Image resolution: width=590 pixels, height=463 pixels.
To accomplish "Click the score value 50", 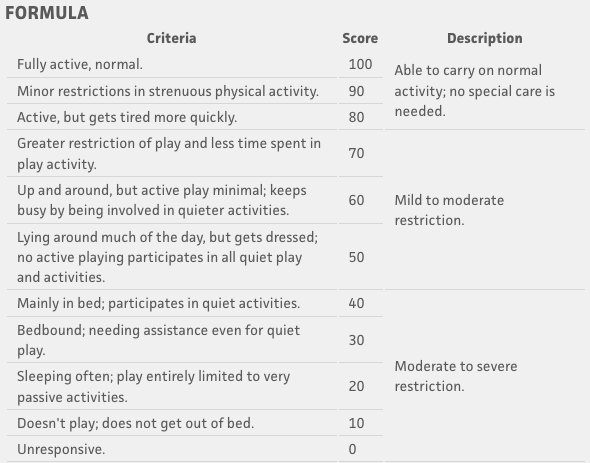I will coord(356,257).
